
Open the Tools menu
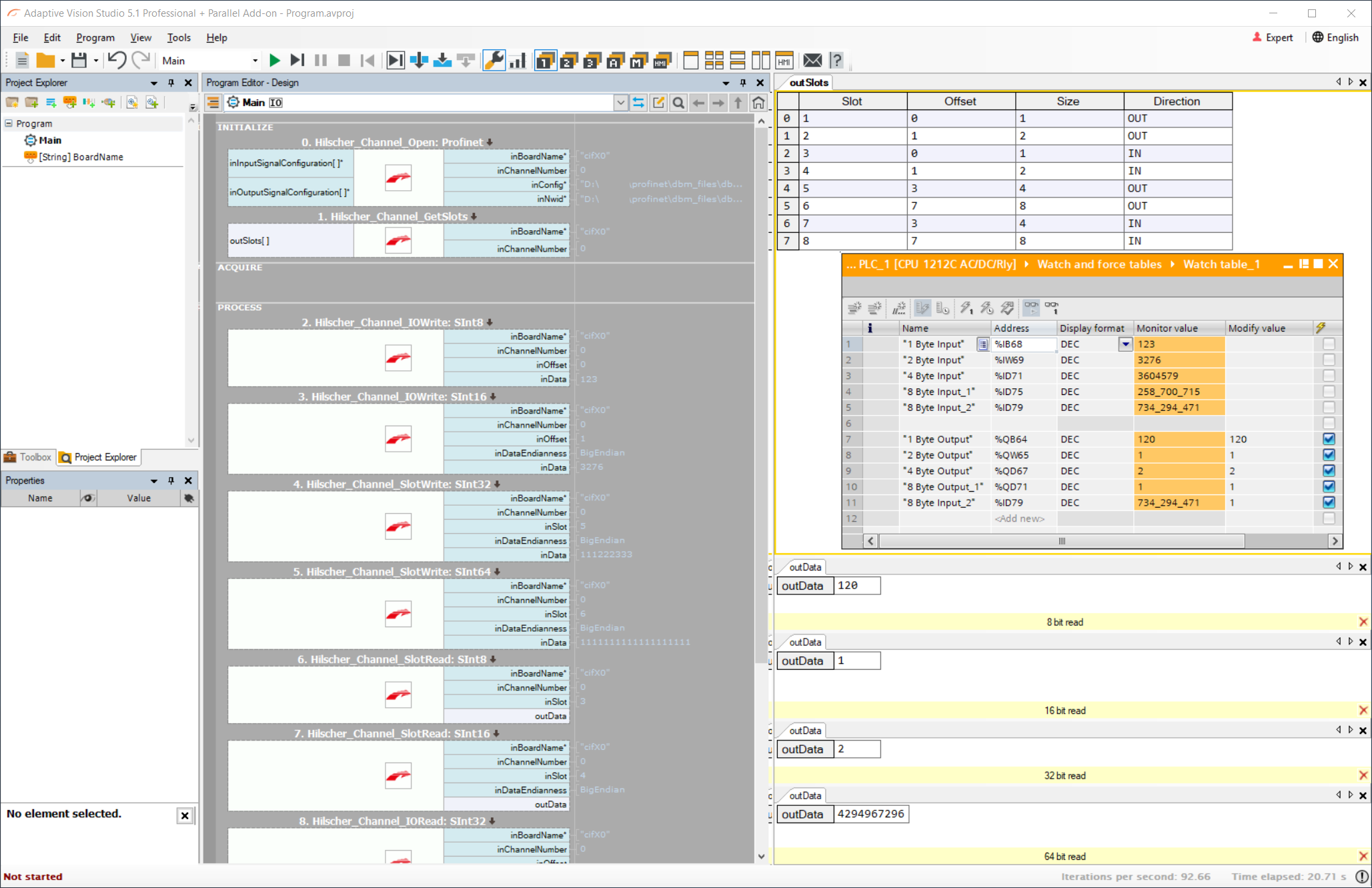coord(178,37)
